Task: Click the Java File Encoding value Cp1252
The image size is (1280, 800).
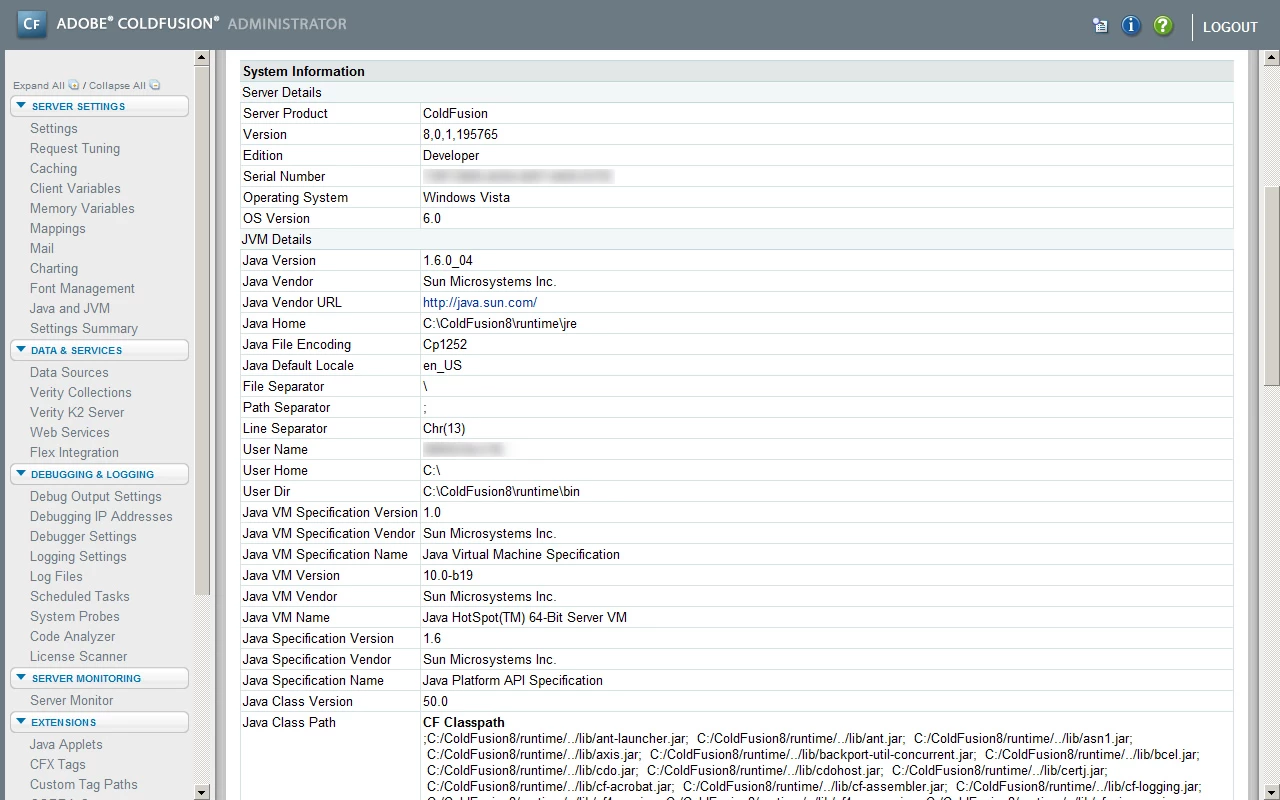Action: [445, 344]
